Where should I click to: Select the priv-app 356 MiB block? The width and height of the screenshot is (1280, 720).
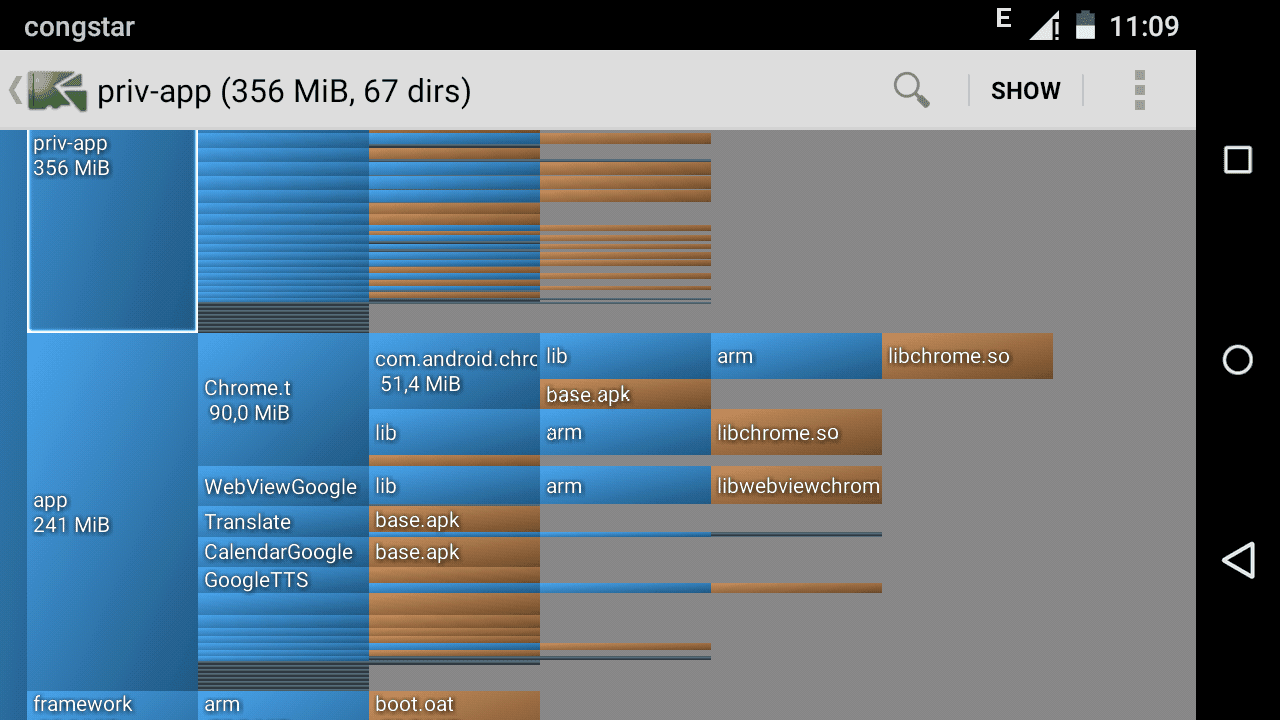click(112, 230)
